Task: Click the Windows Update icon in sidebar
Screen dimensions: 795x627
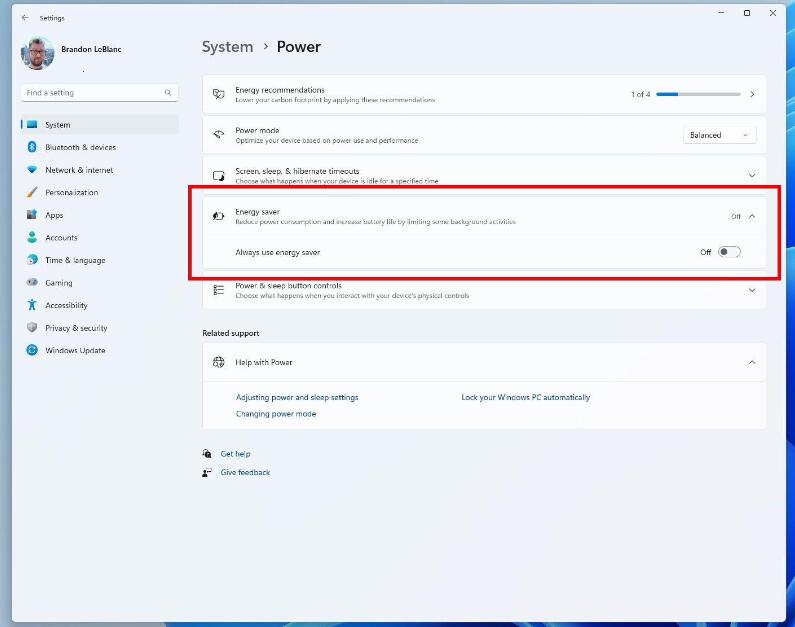Action: [32, 350]
